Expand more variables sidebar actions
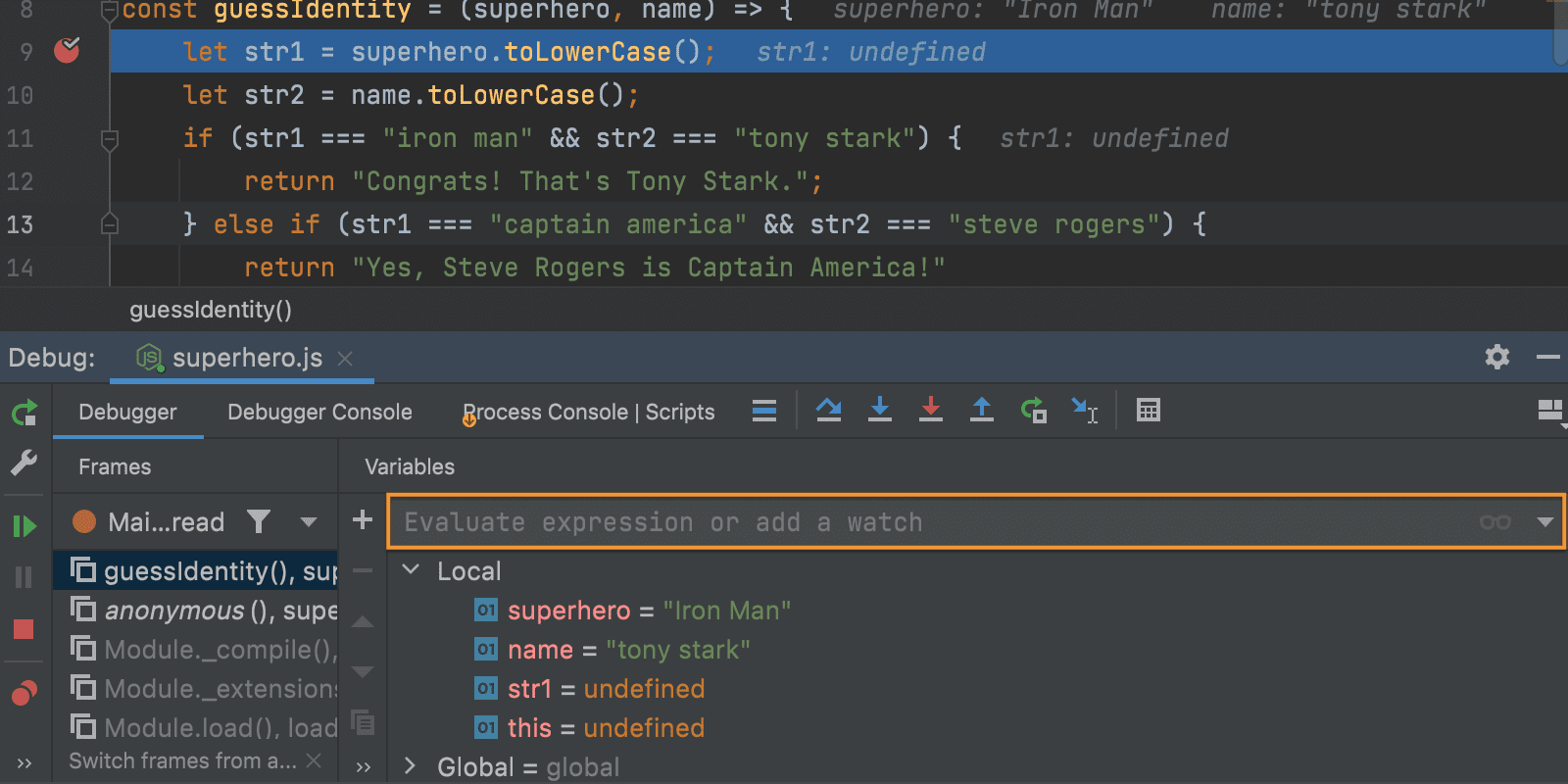 (x=364, y=767)
